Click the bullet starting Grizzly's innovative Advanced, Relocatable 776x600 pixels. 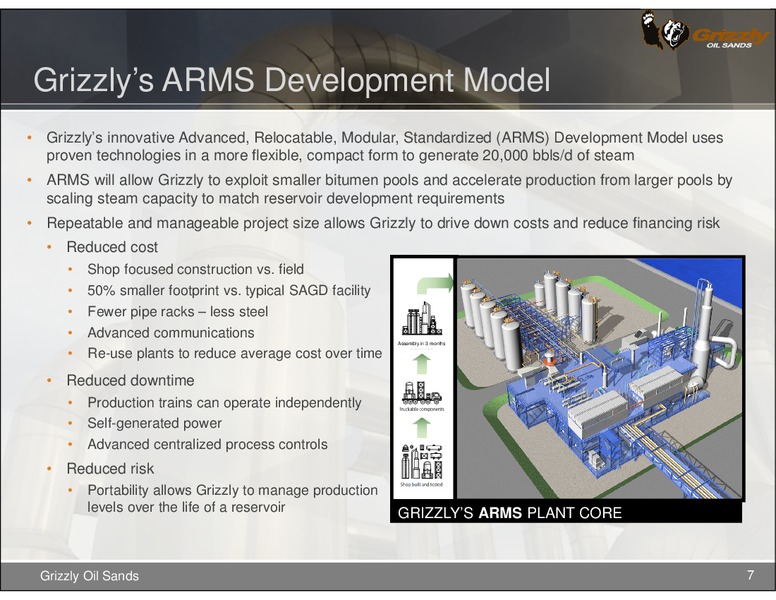click(x=385, y=147)
